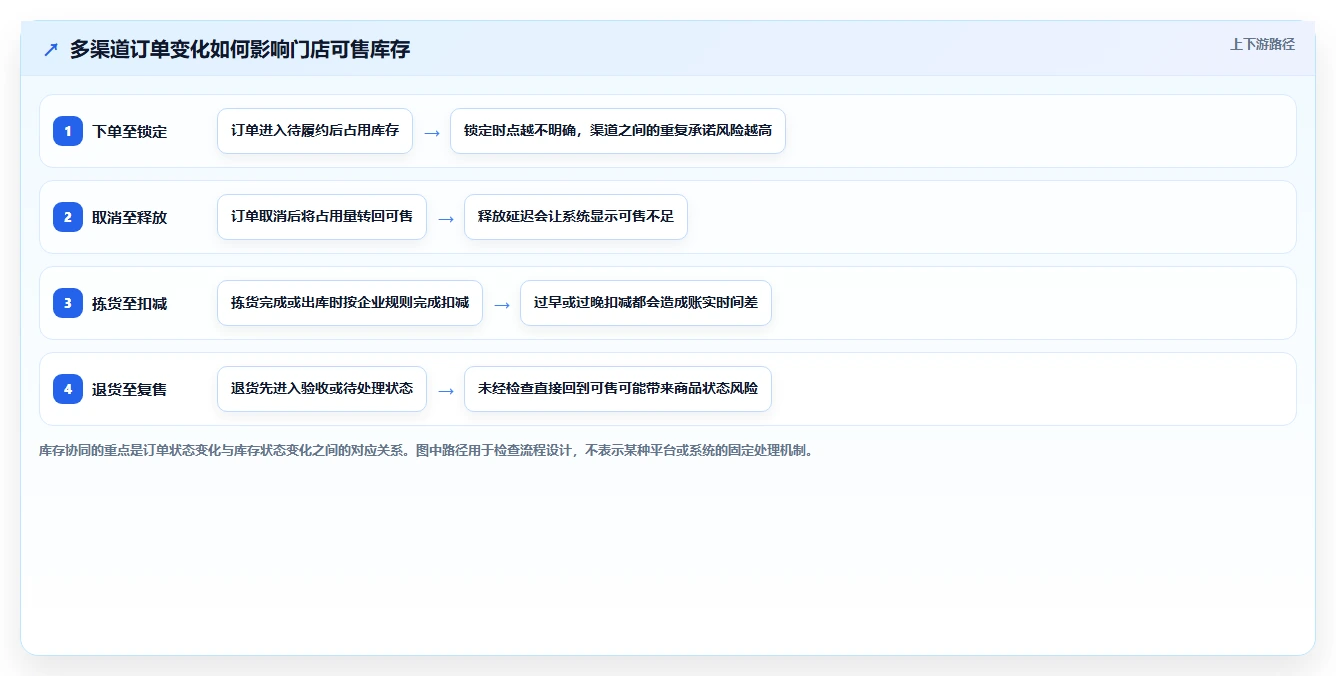Click the 订单取消后将占用量转回可售 box
Viewport: 1336px width, 676px height.
pos(322,217)
